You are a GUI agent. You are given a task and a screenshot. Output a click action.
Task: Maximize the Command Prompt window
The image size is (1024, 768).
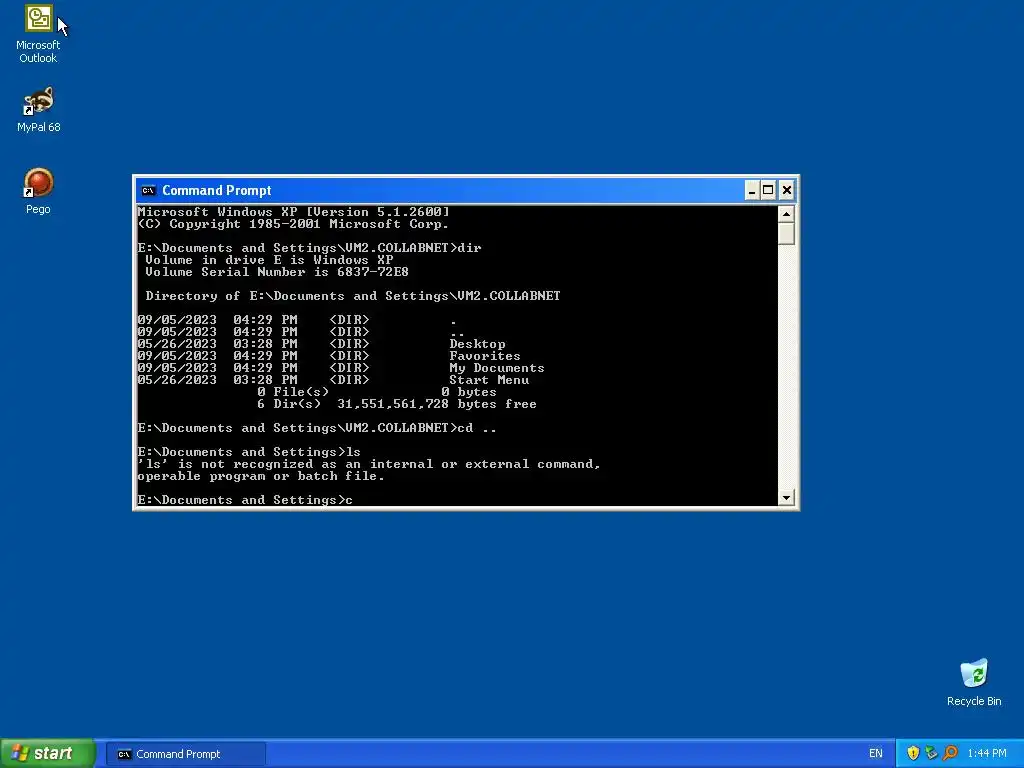(x=769, y=191)
